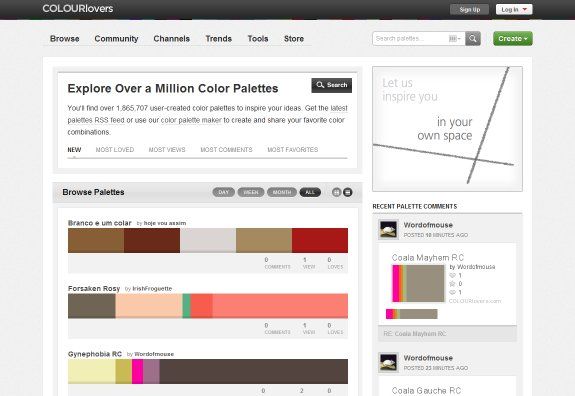Viewport: 575px width, 396px height.
Task: Open the RE: Coala Mayhem RC reply link
Action: (415, 334)
